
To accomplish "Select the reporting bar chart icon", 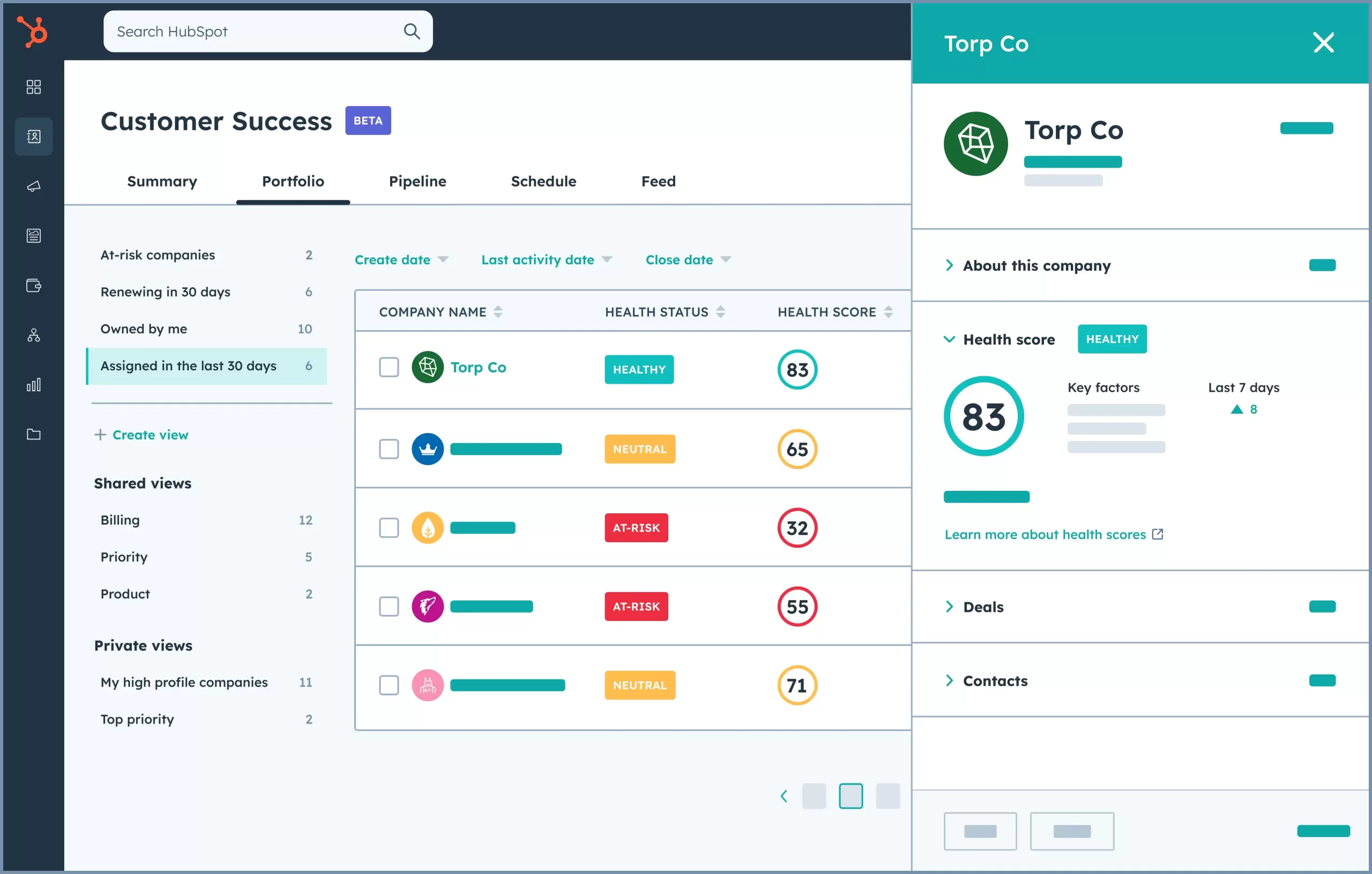I will (x=33, y=385).
